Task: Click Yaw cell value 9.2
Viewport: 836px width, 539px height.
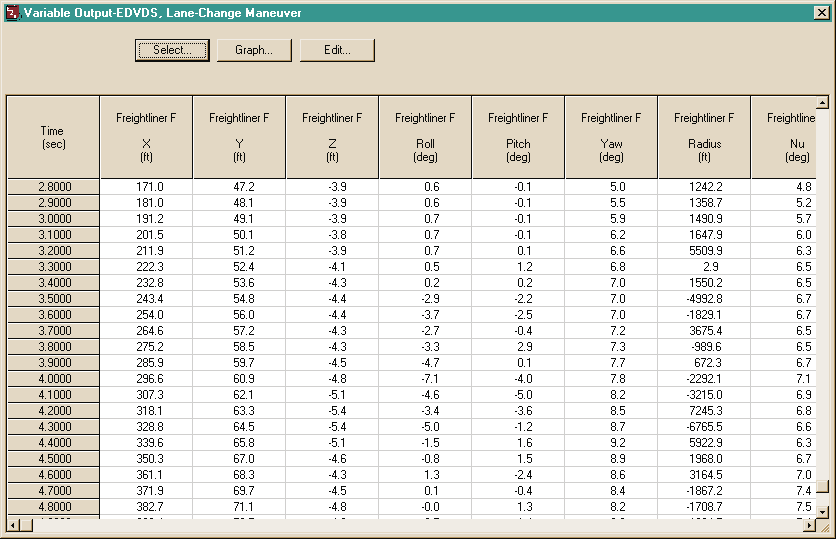Action: pyautogui.click(x=611, y=443)
